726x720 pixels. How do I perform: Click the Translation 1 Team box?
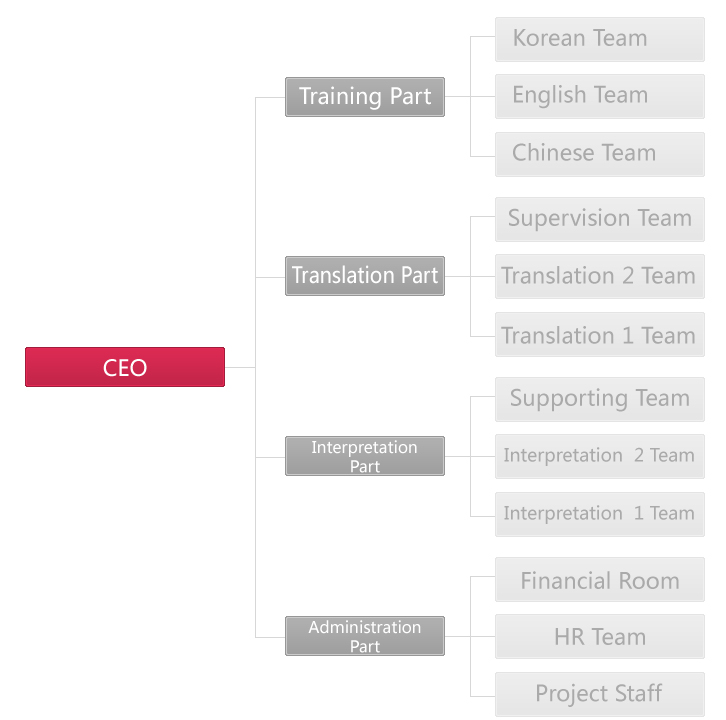coord(600,334)
